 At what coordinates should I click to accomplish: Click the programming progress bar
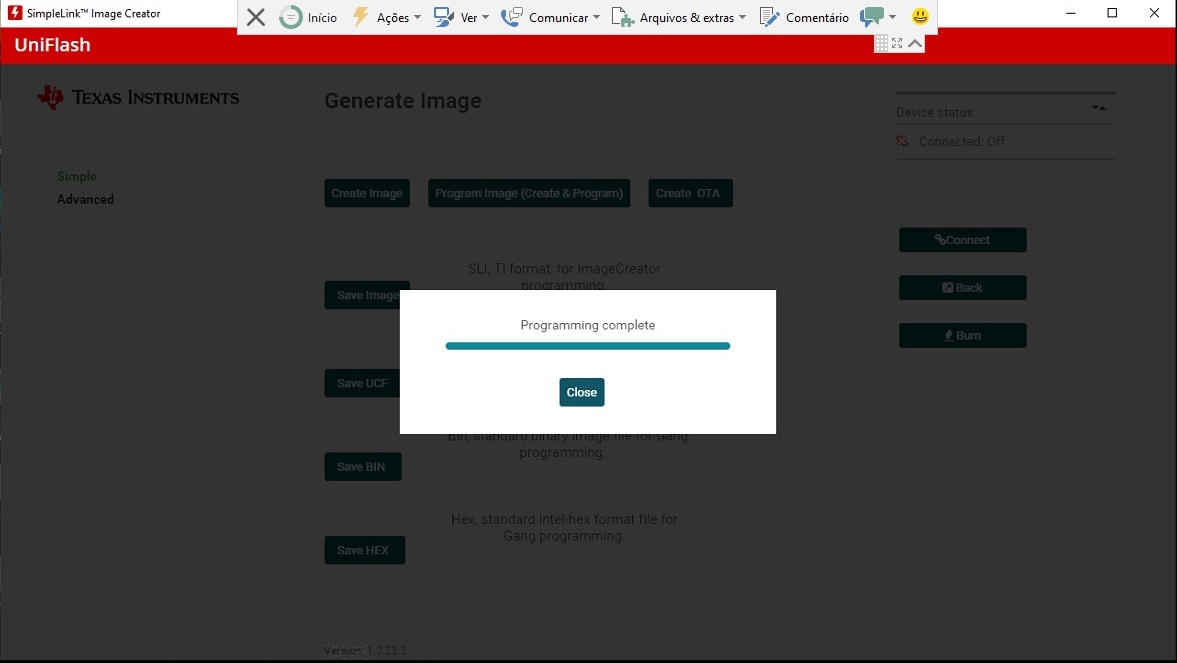tap(588, 346)
